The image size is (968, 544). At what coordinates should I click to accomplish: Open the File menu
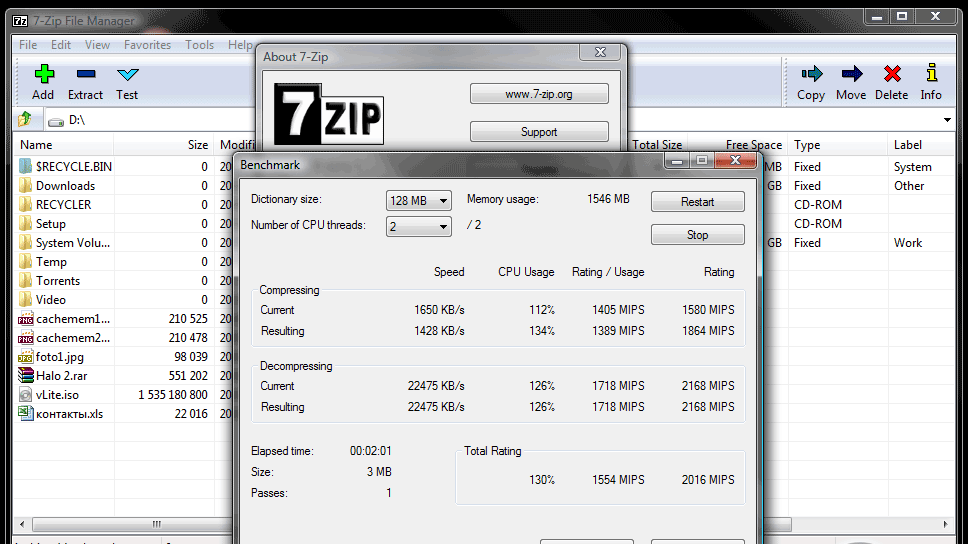click(x=28, y=45)
